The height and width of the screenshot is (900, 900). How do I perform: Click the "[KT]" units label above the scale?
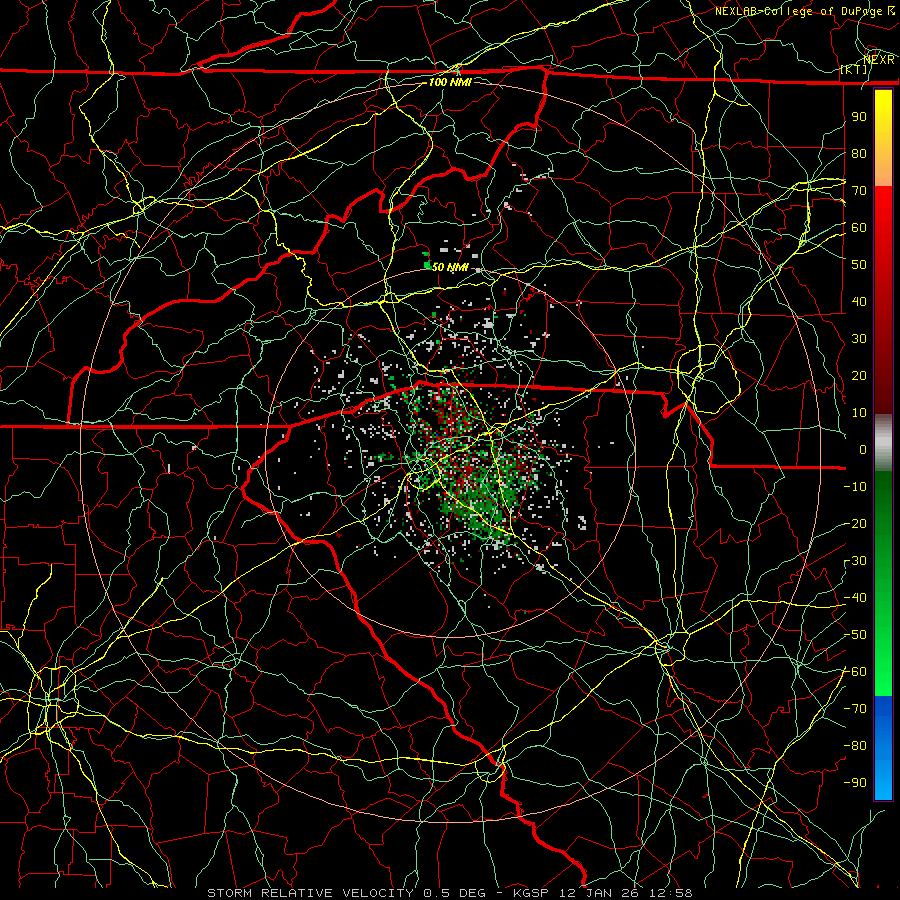point(854,69)
